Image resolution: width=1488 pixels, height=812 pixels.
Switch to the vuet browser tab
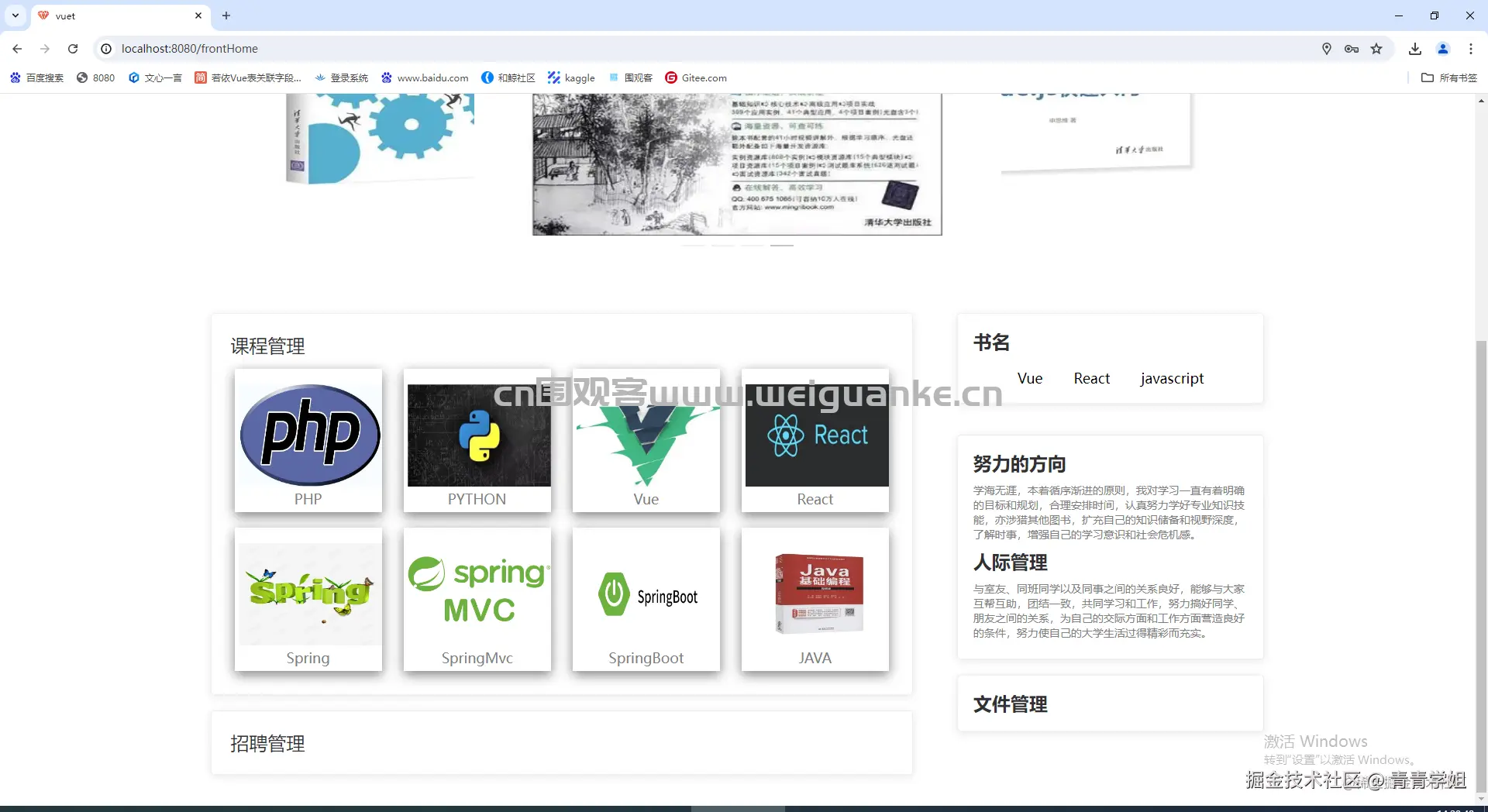click(120, 15)
